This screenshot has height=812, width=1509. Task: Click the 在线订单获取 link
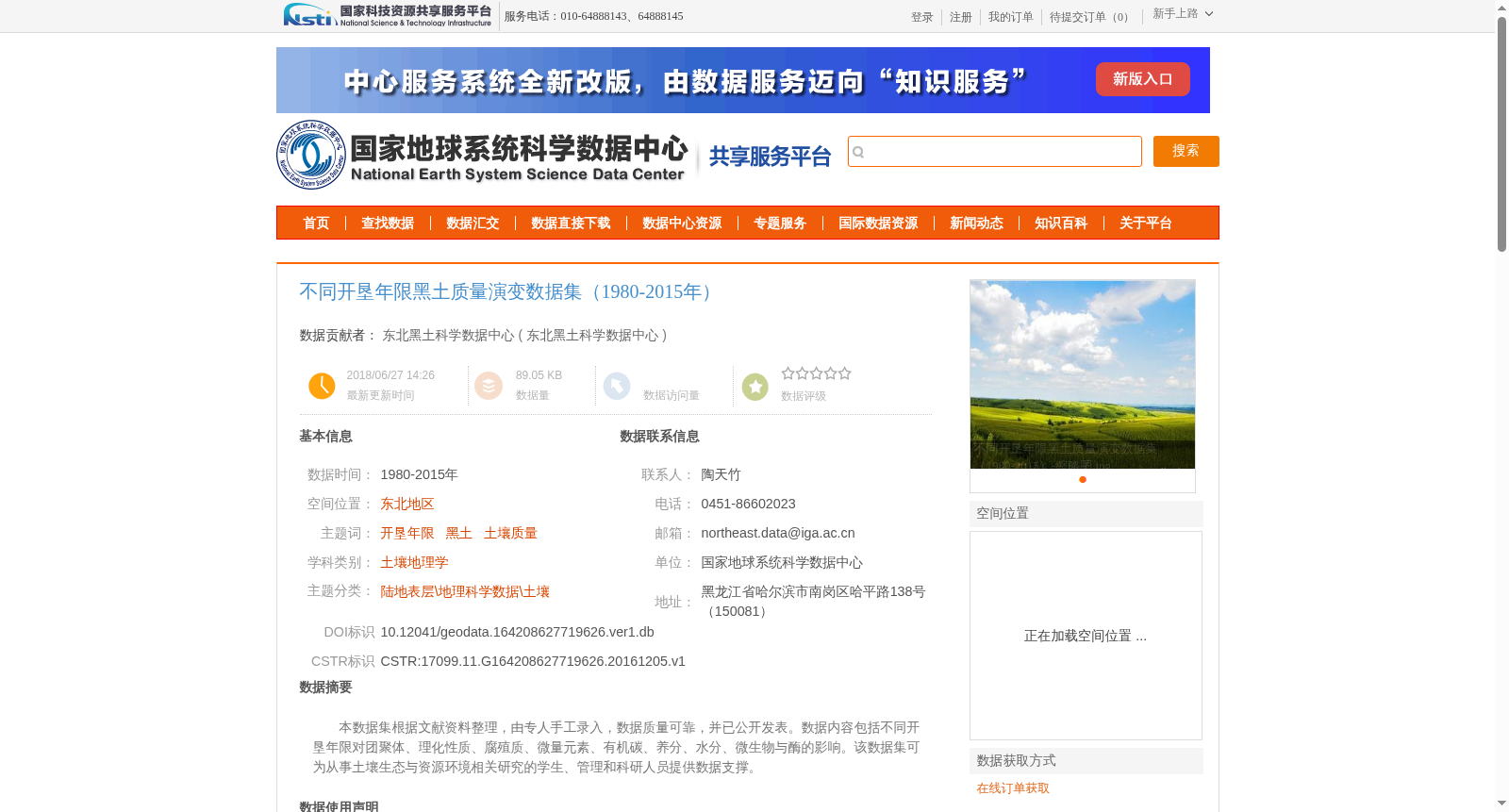(1013, 788)
